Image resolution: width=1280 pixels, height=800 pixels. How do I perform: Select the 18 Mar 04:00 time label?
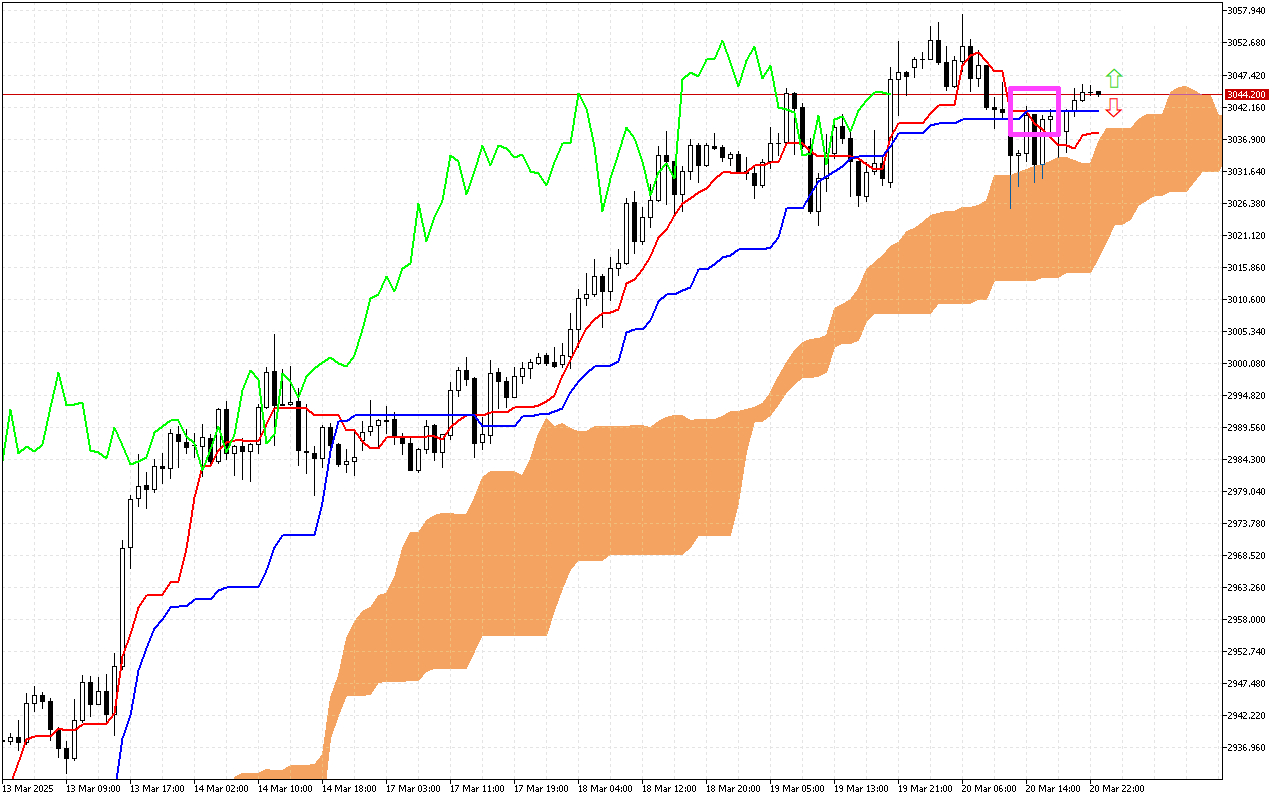tap(604, 789)
